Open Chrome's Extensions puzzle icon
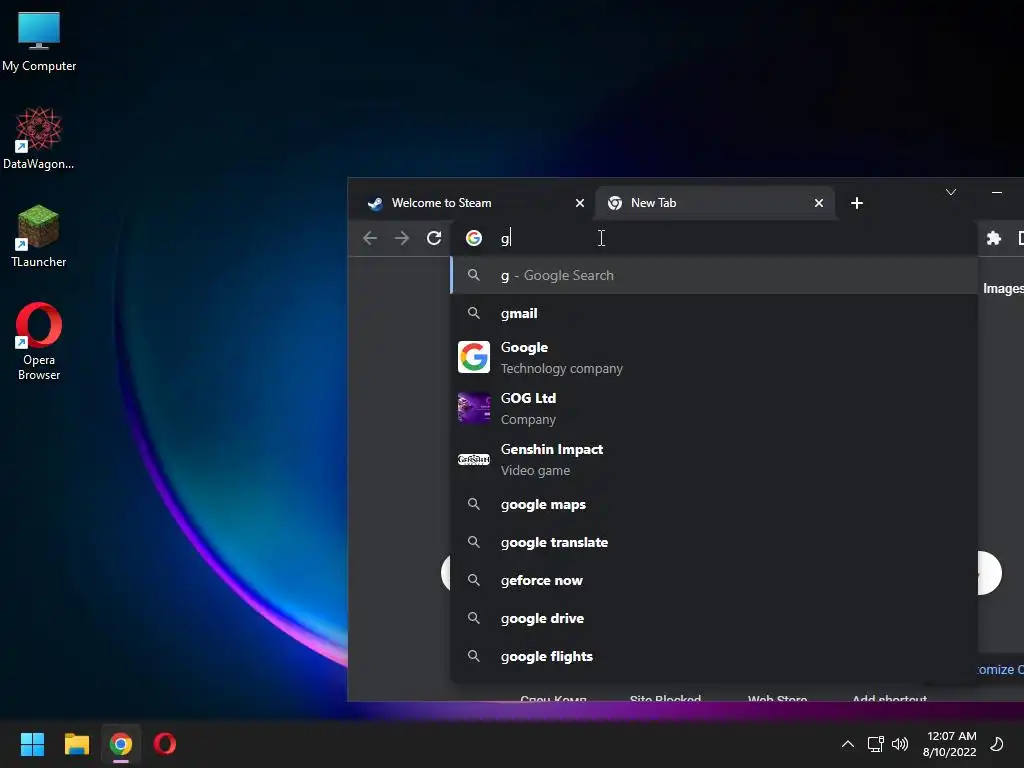The width and height of the screenshot is (1024, 768). 993,238
